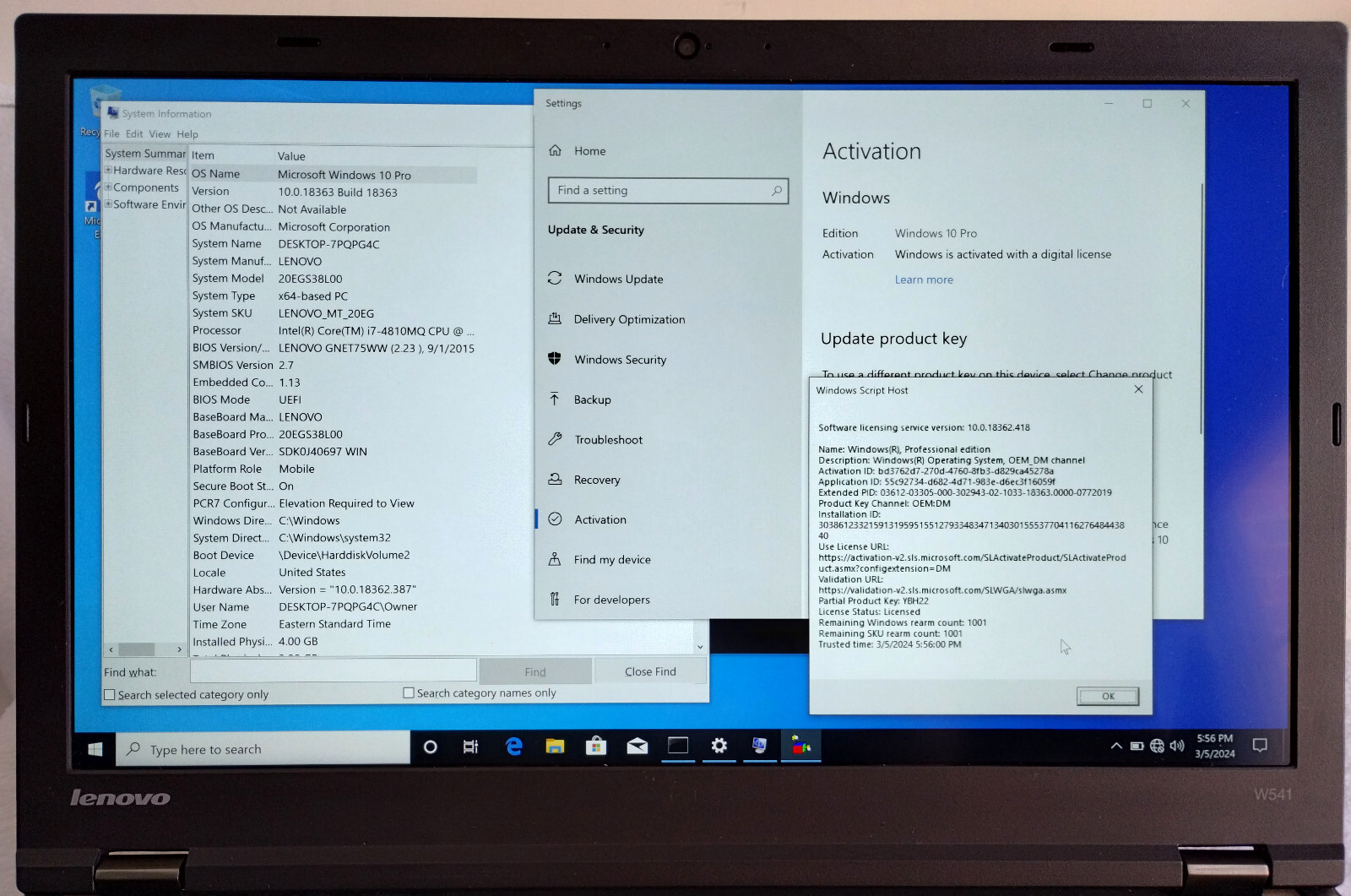Screen dimensions: 1351x896
Task: Click the Value column header
Action: click(x=291, y=156)
